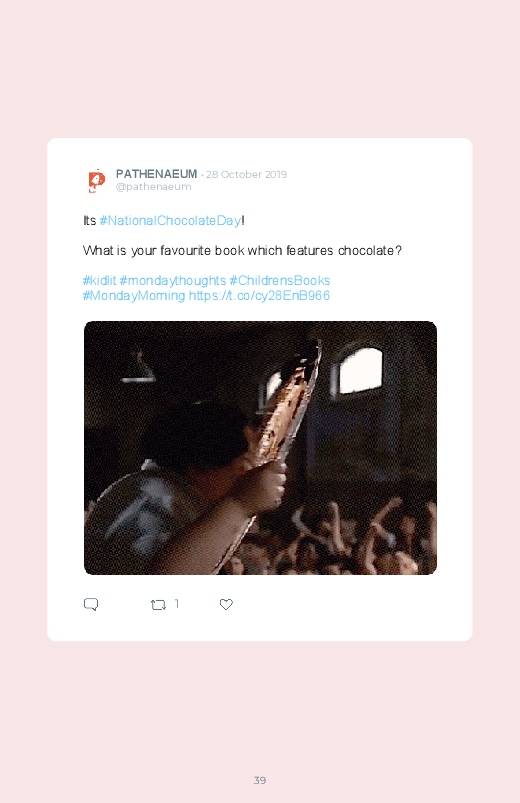This screenshot has width=520, height=803.
Task: Click the page number 39
Action: (260, 780)
